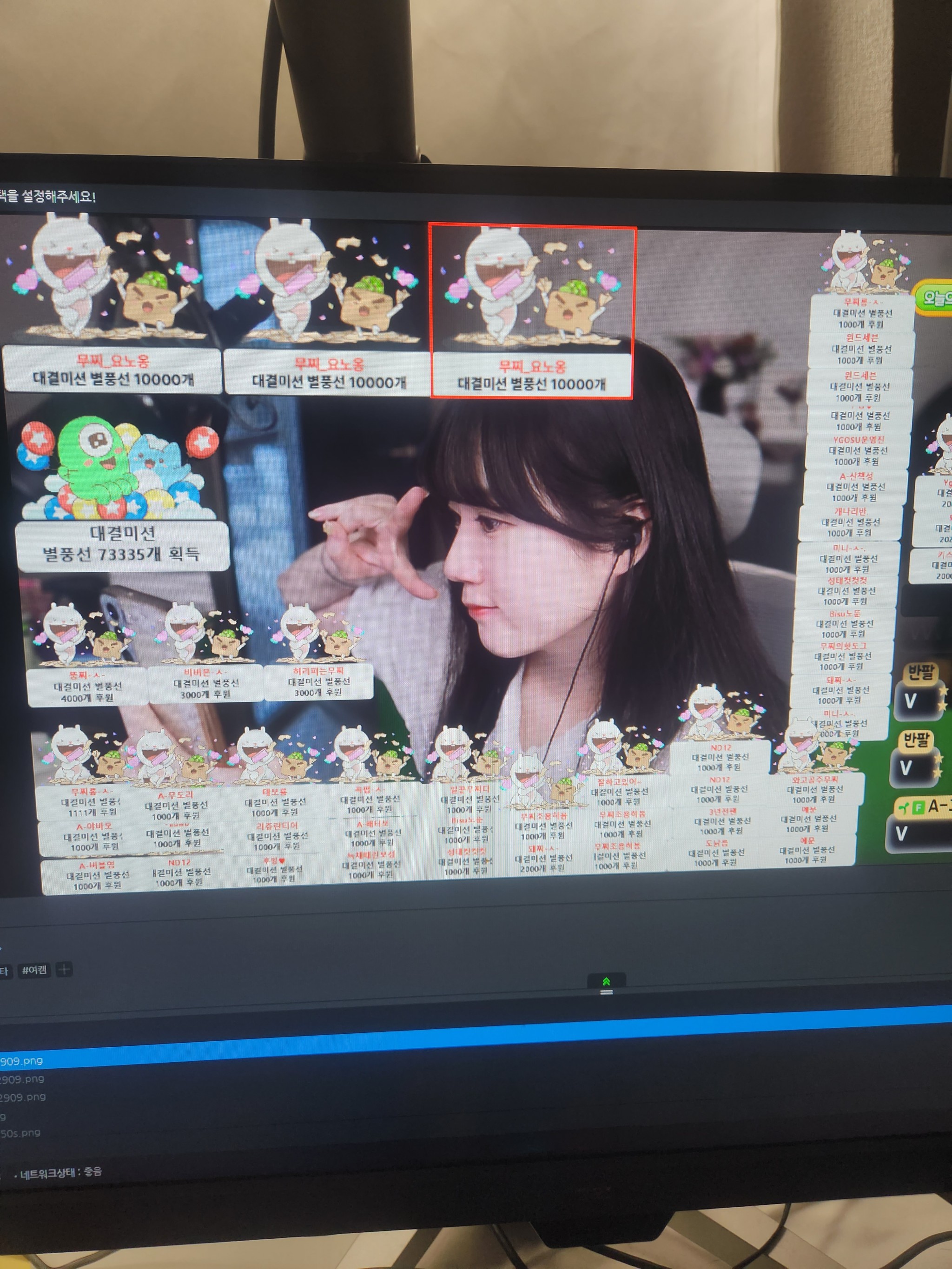This screenshot has width=952, height=1269.
Task: Click the 네트워크상태 : 좋음 status text
Action: pyautogui.click(x=60, y=1172)
